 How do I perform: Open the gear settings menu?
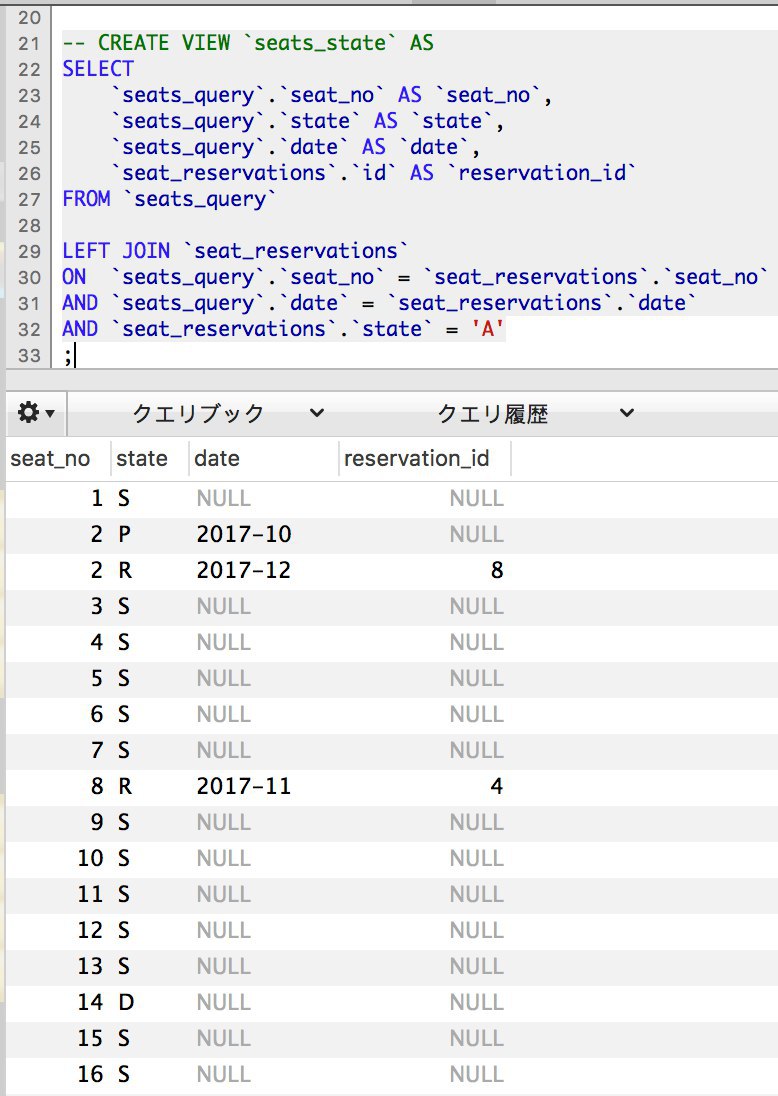pos(36,413)
